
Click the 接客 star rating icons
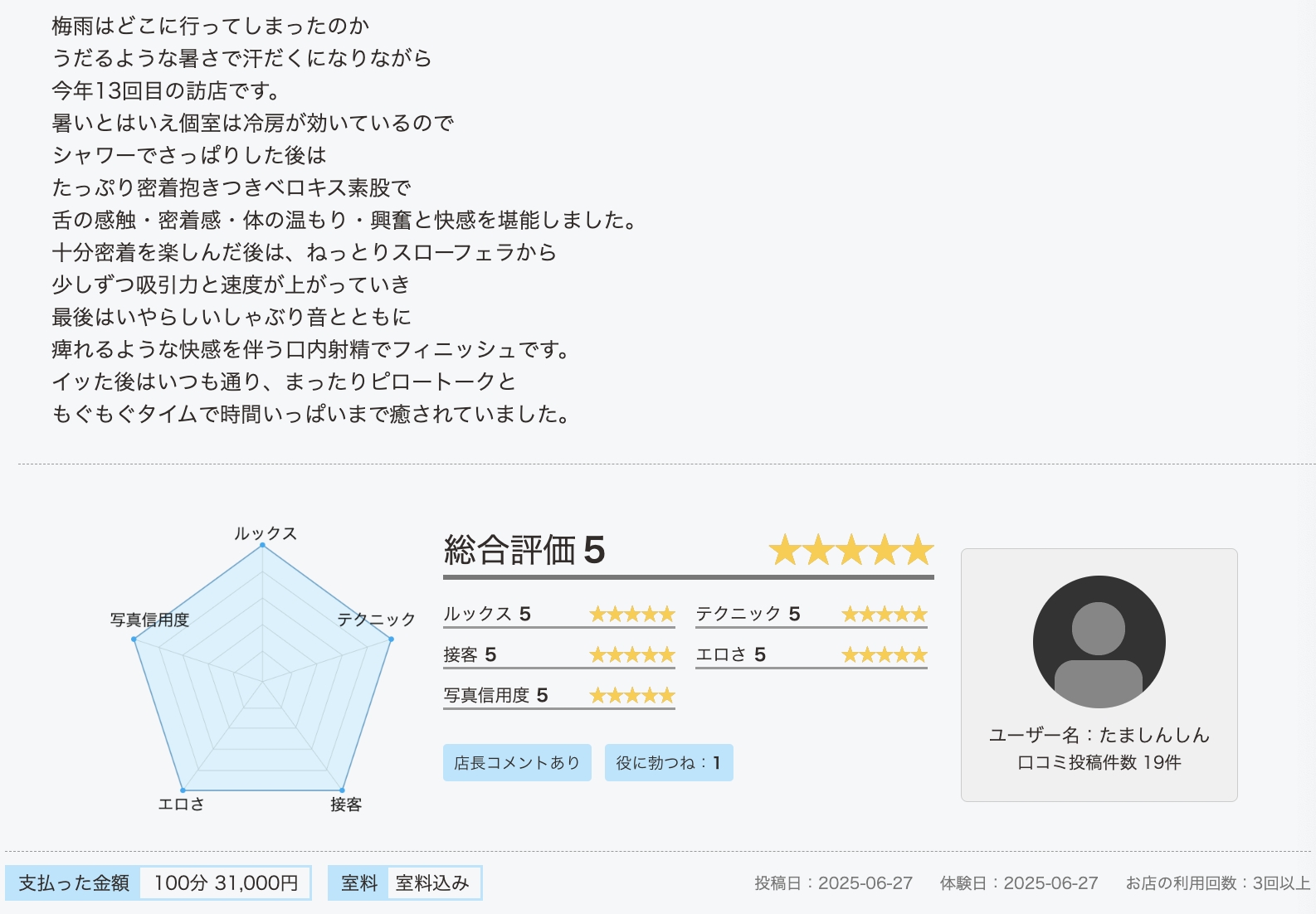[632, 655]
